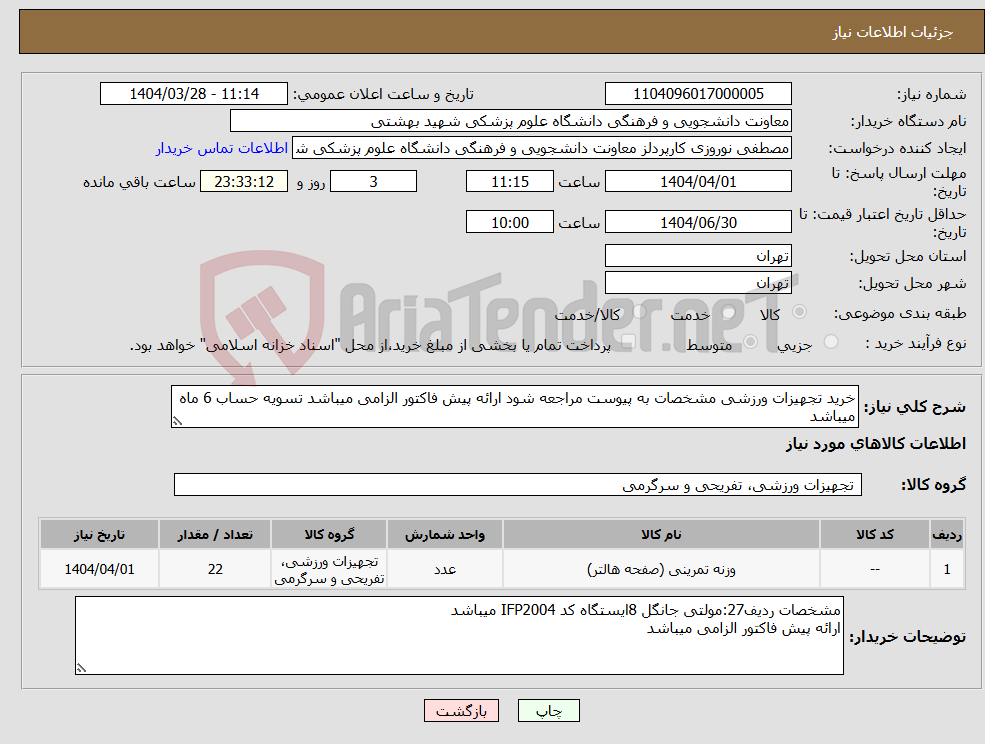Click the بازگشت button

pos(461,710)
